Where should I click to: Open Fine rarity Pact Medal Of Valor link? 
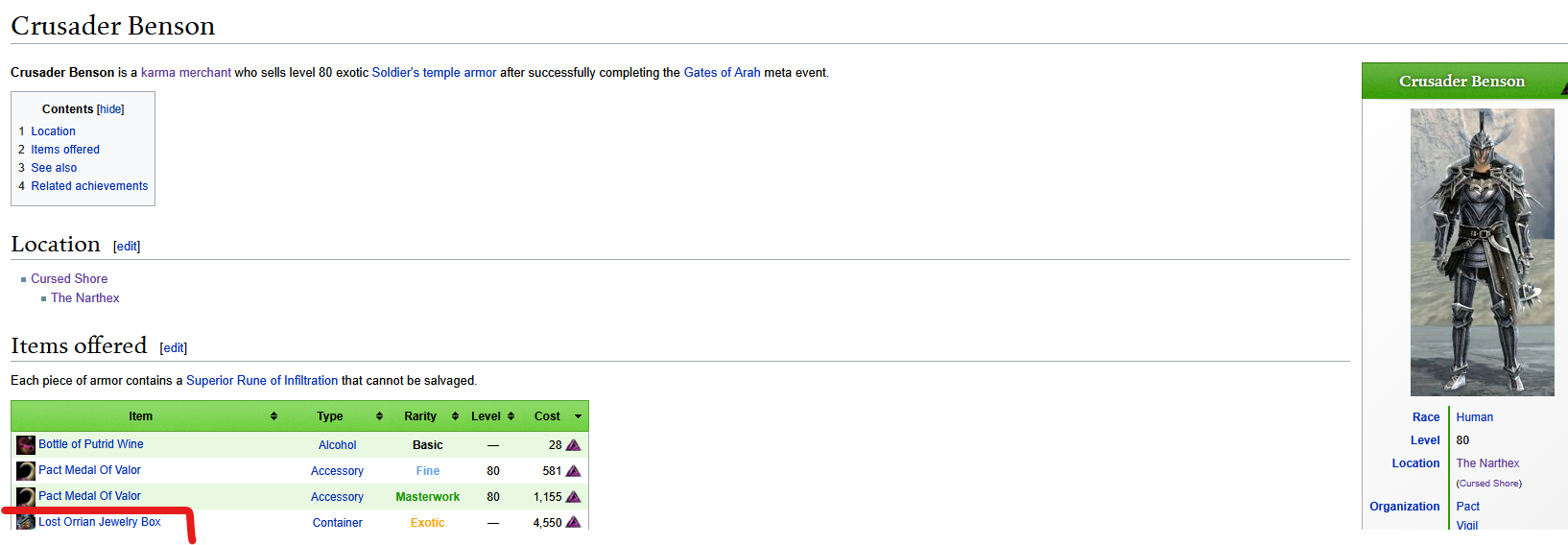coord(89,470)
